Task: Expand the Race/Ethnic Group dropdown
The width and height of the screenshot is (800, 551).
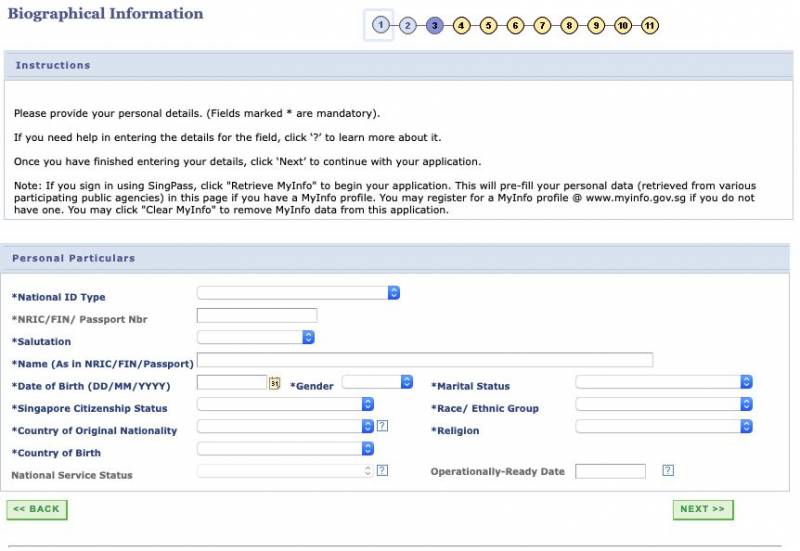Action: click(664, 404)
